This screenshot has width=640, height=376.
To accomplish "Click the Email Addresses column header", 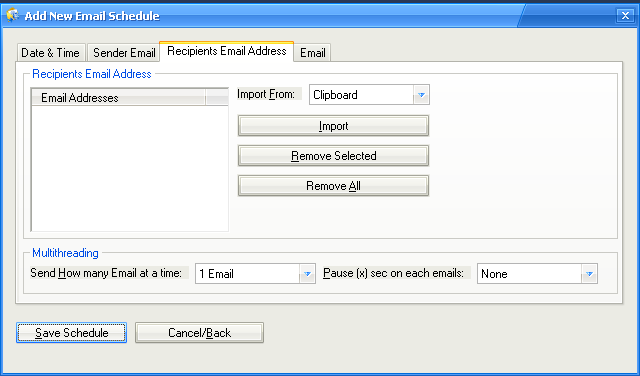I will click(x=118, y=98).
